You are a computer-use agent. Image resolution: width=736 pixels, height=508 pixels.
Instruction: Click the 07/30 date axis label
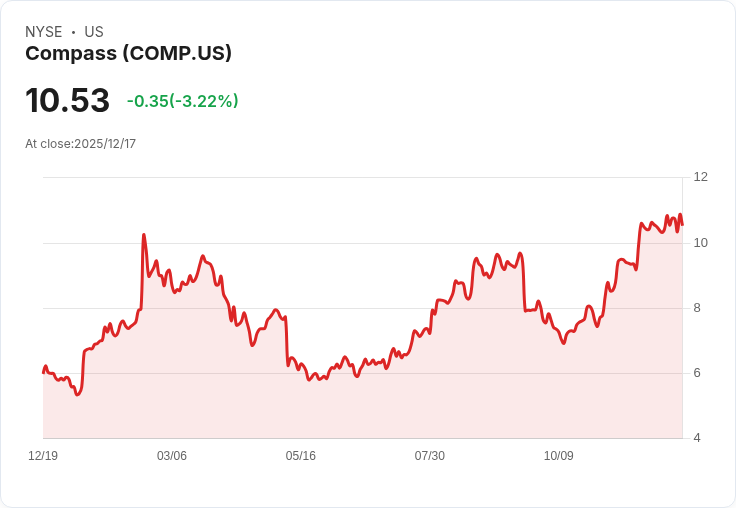430,456
